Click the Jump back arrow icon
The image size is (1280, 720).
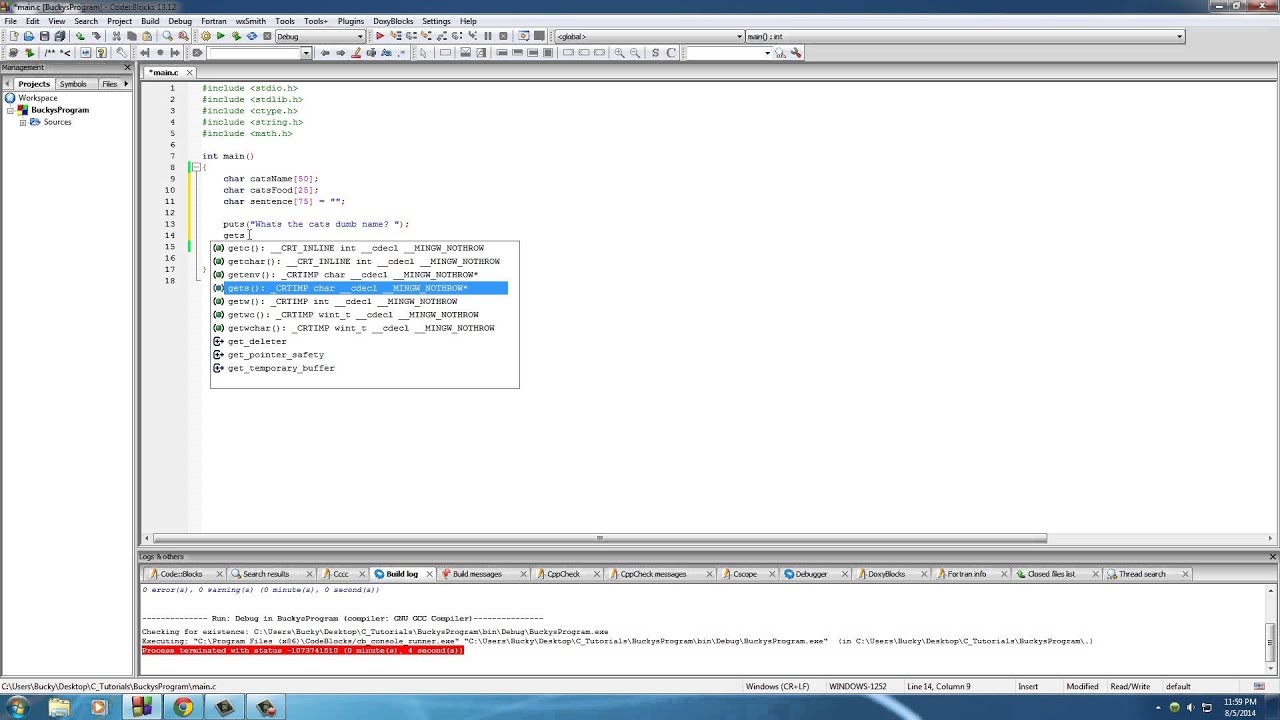[x=324, y=52]
